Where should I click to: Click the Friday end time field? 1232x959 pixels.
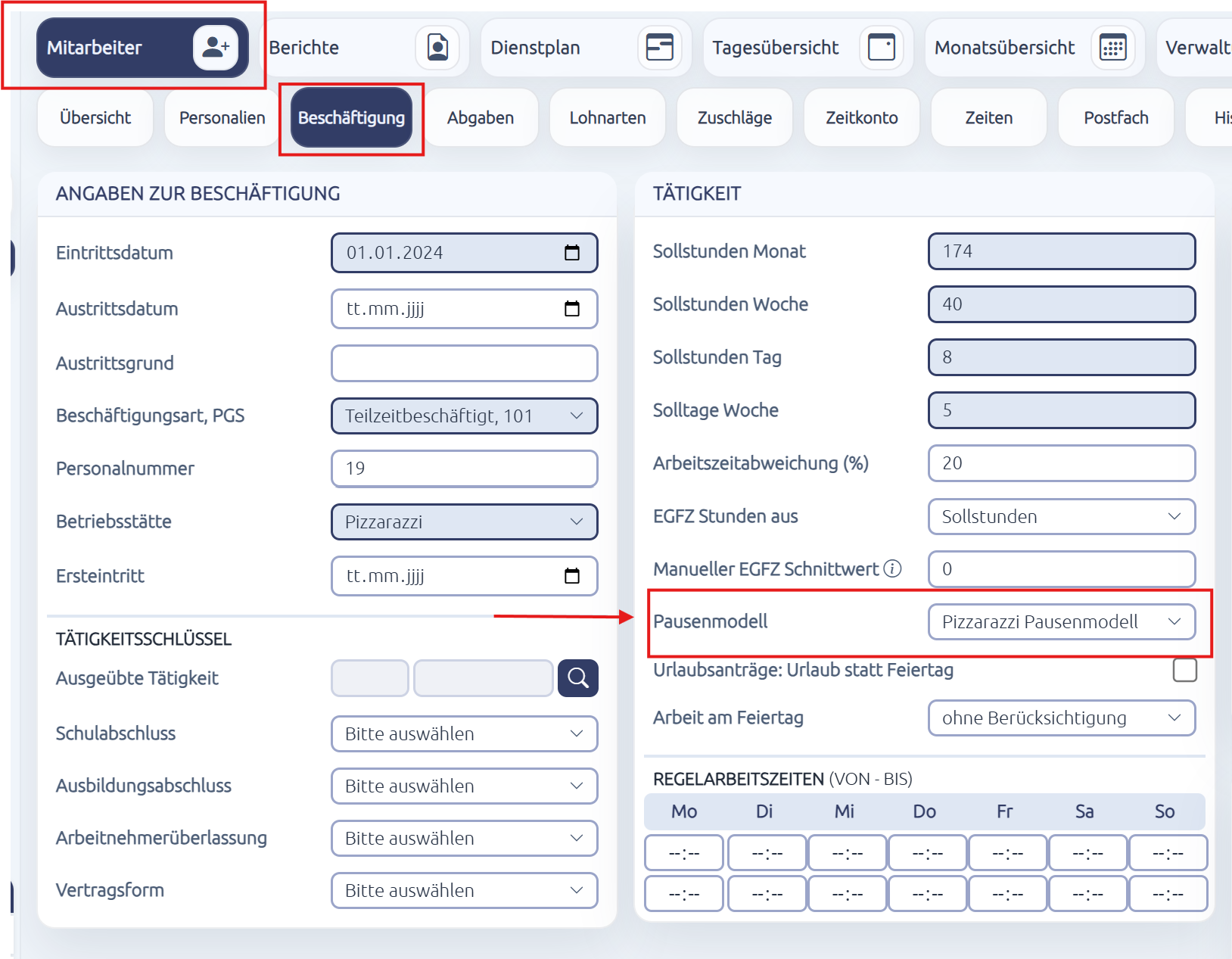pos(1008,894)
